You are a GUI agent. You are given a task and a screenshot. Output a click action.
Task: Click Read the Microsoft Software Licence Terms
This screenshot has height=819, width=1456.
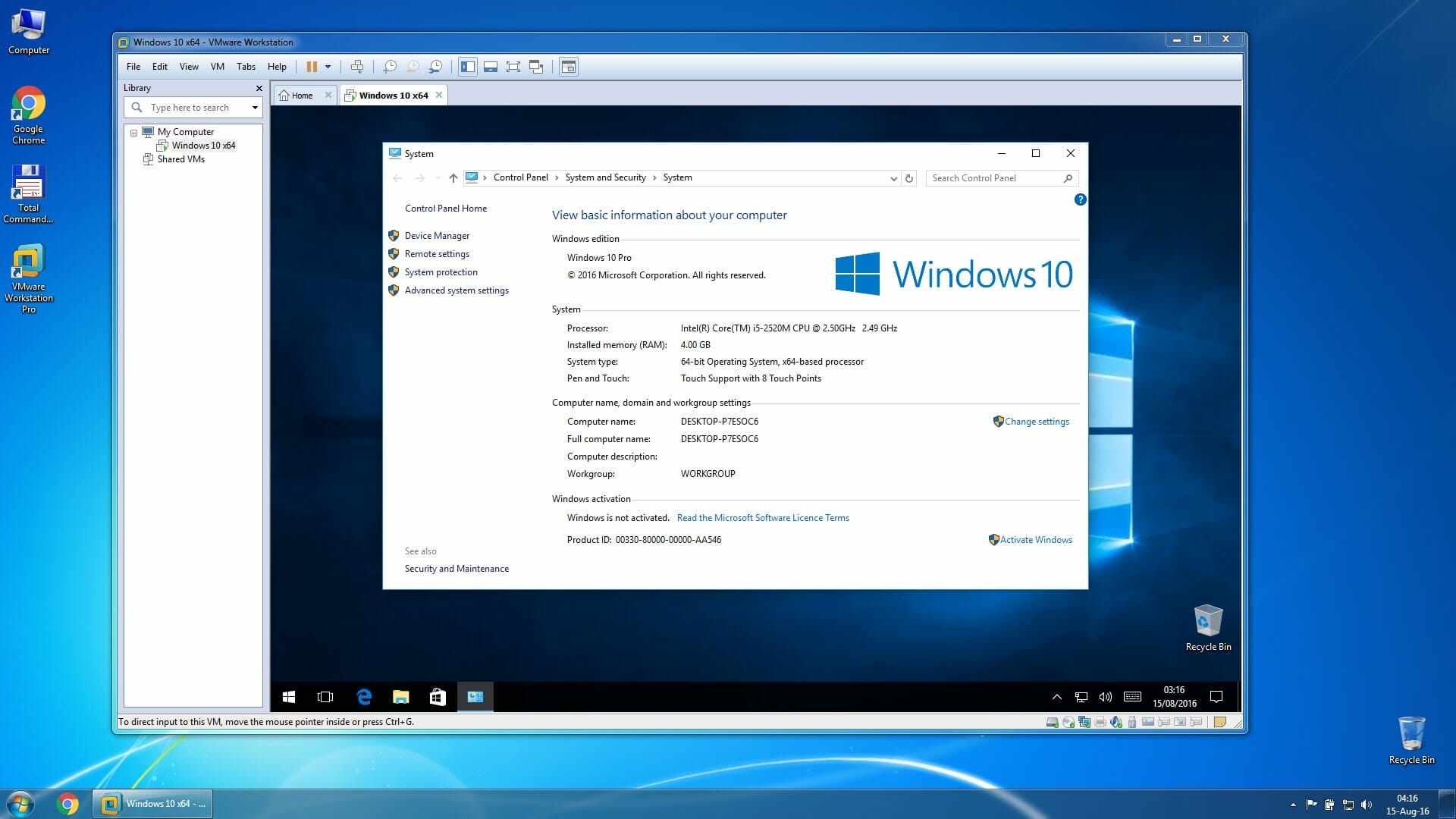pos(763,517)
